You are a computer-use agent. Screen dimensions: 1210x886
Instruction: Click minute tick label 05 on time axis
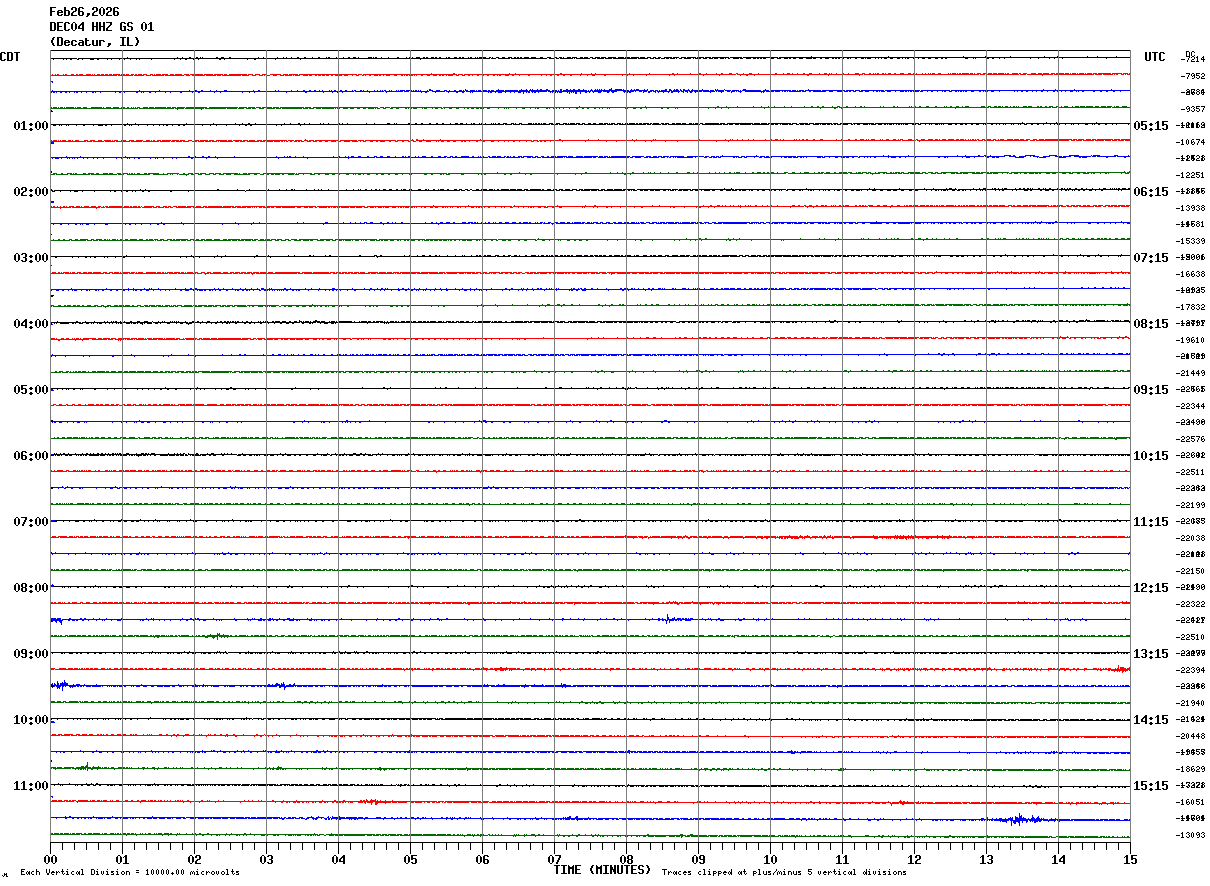click(410, 858)
